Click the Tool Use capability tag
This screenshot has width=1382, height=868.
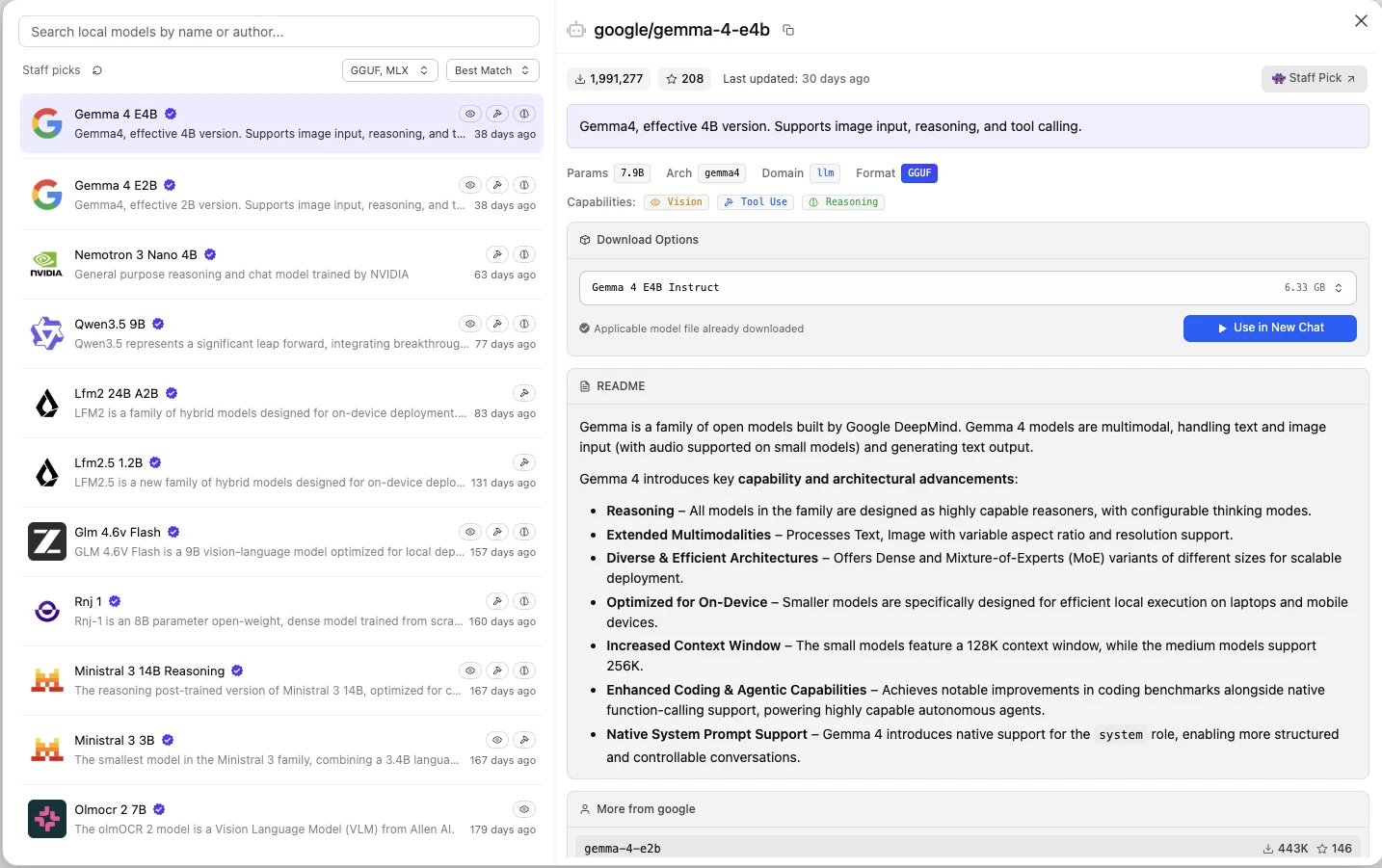pyautogui.click(x=756, y=202)
